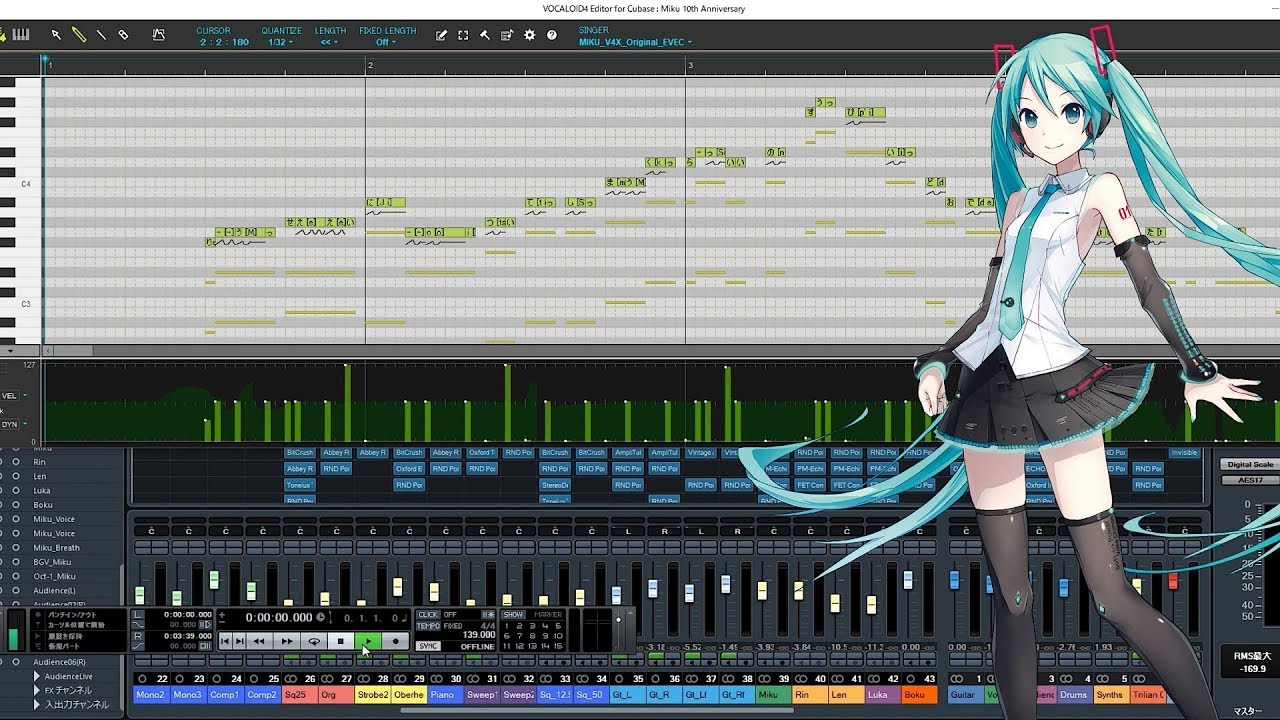This screenshot has width=1280, height=720.
Task: Click the AES17 button
Action: (1249, 480)
